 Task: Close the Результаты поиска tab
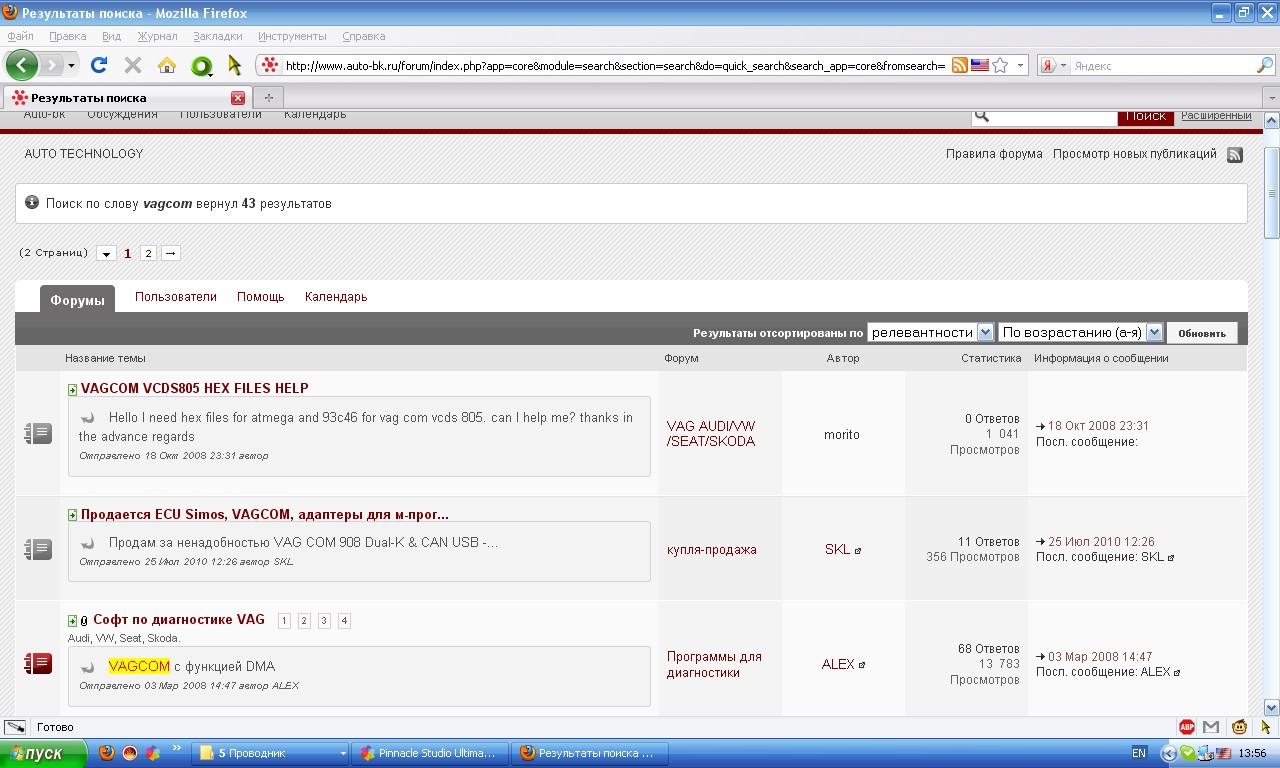[x=238, y=98]
